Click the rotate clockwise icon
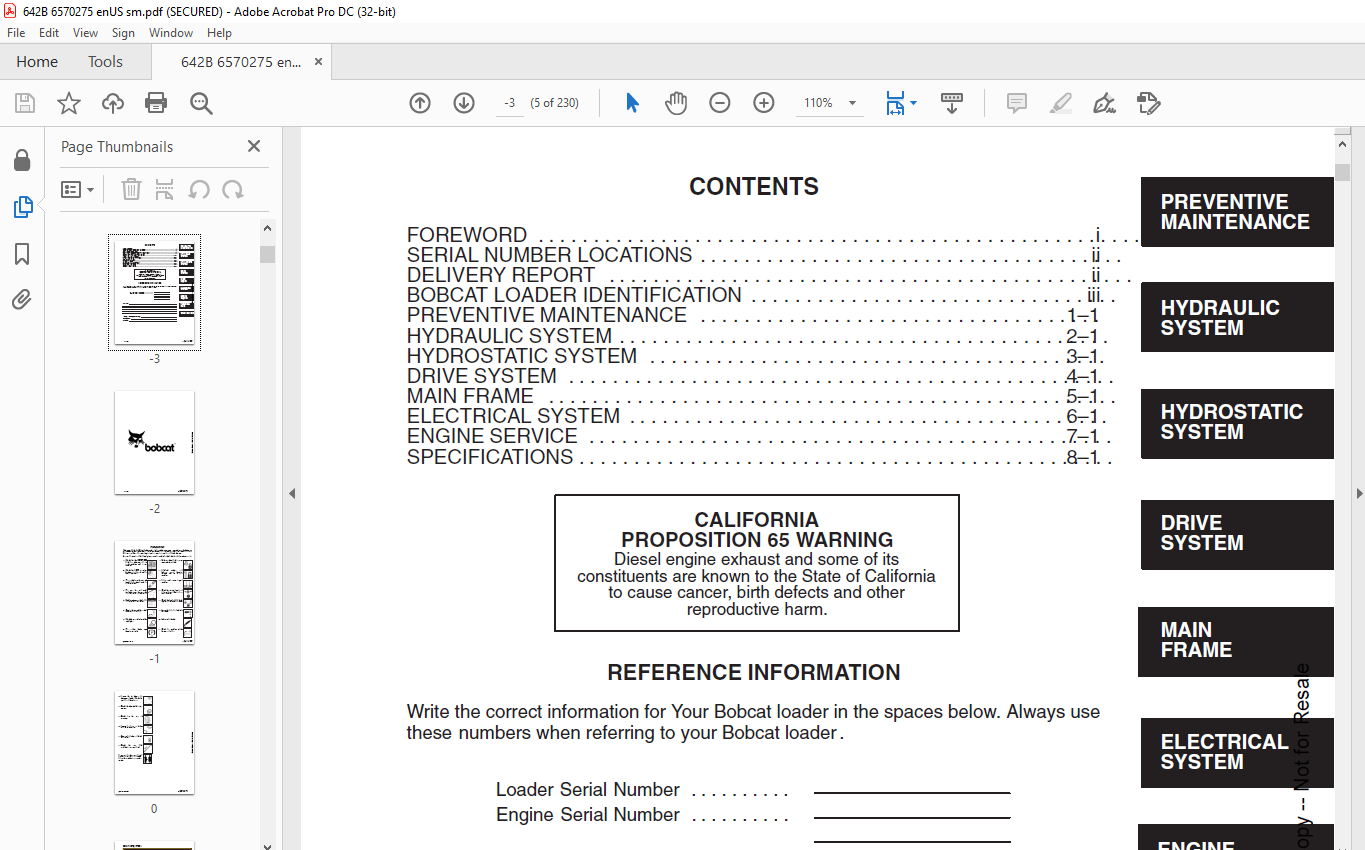Screen dimensions: 1365x850 pos(233,189)
